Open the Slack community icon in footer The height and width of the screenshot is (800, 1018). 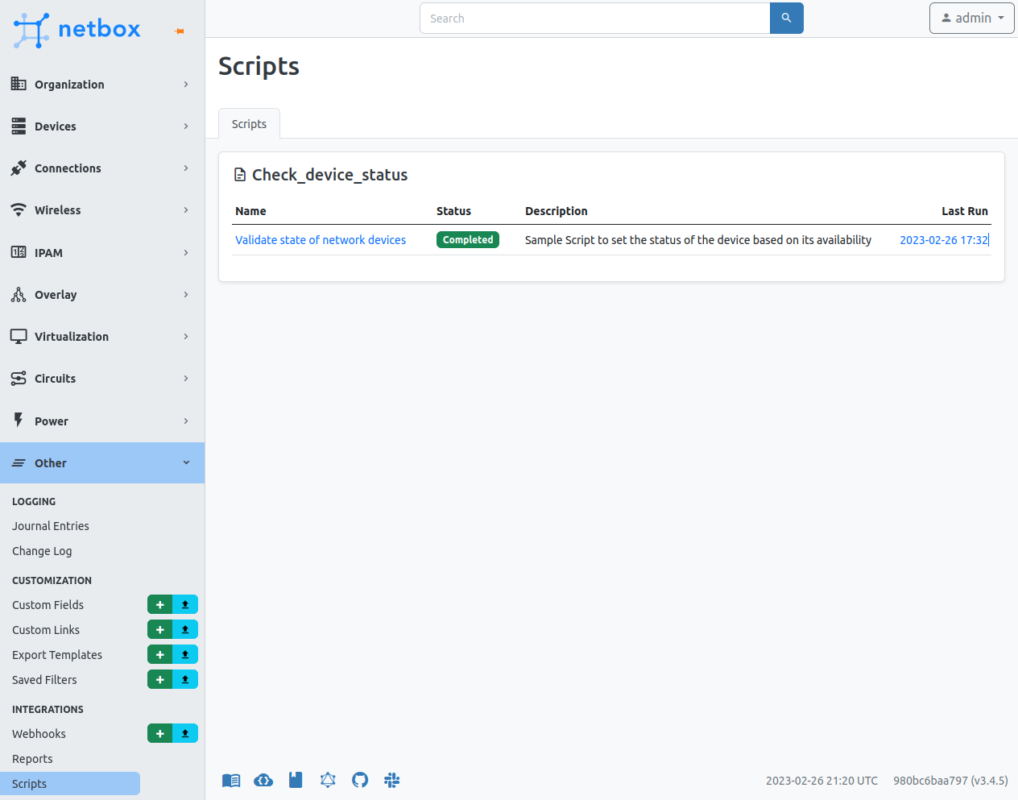[391, 780]
